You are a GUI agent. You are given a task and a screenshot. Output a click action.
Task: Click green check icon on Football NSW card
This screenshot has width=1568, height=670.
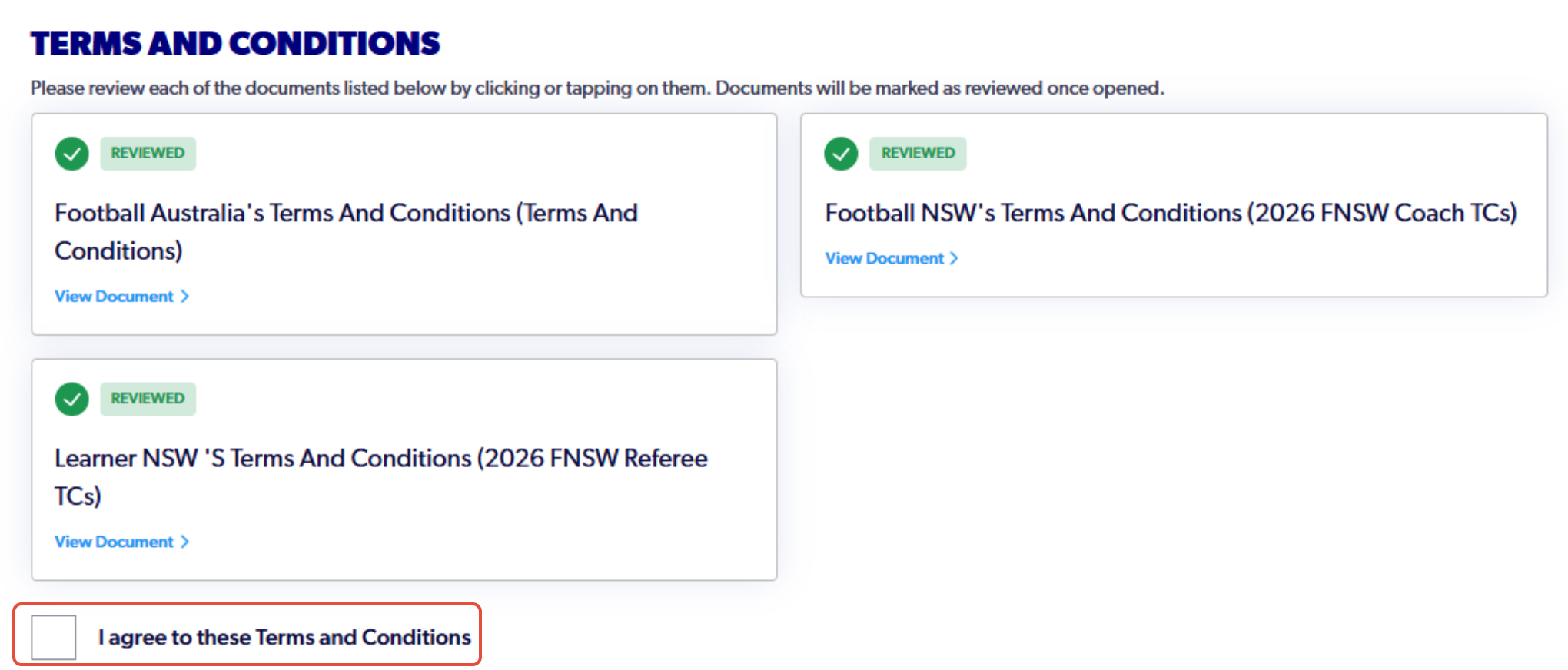click(841, 154)
